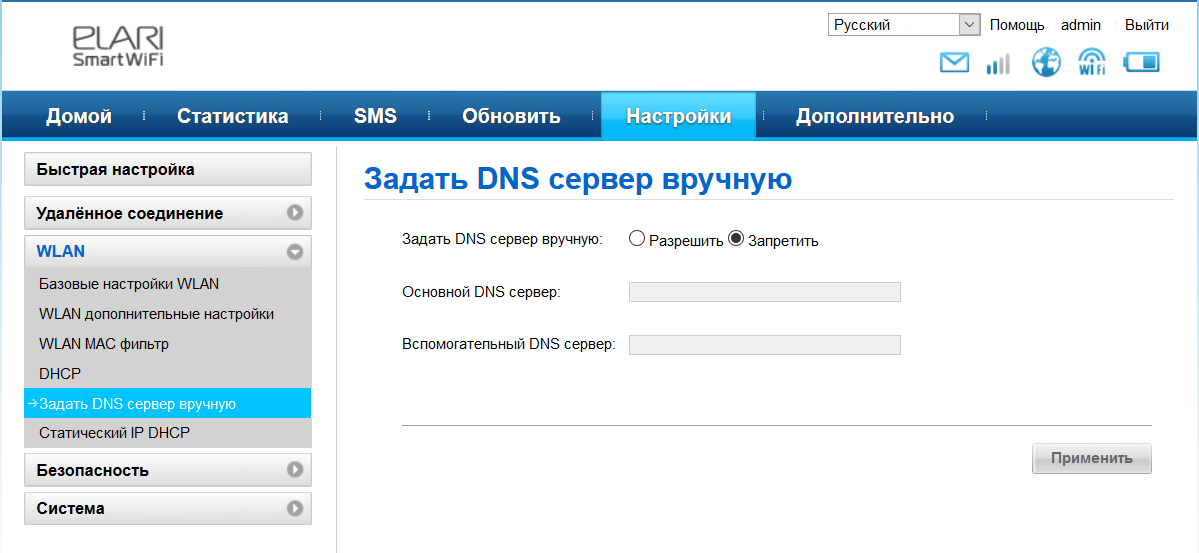
Task: Click the battery status icon
Action: 1141,63
